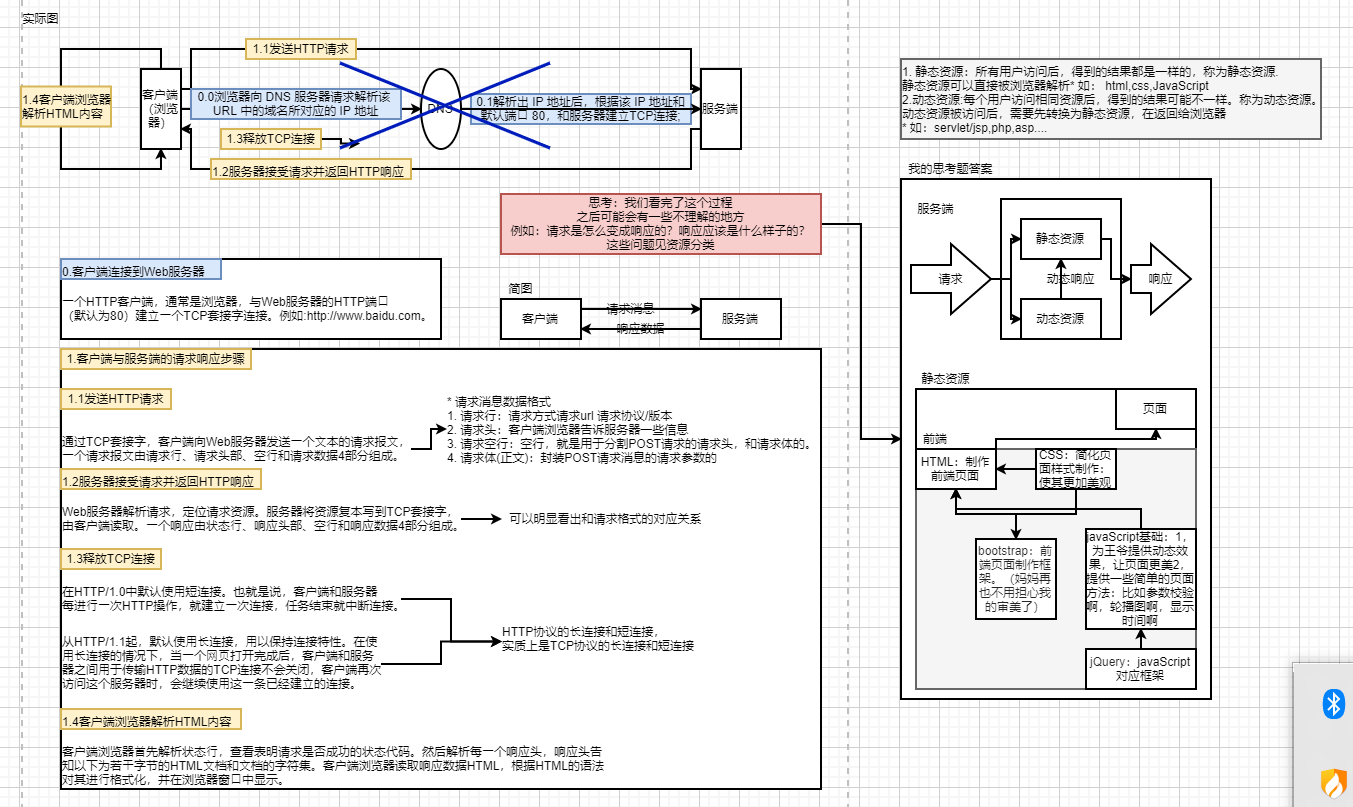Click the Bluetooth icon in the sidebar
The image size is (1353, 807).
tap(1333, 705)
